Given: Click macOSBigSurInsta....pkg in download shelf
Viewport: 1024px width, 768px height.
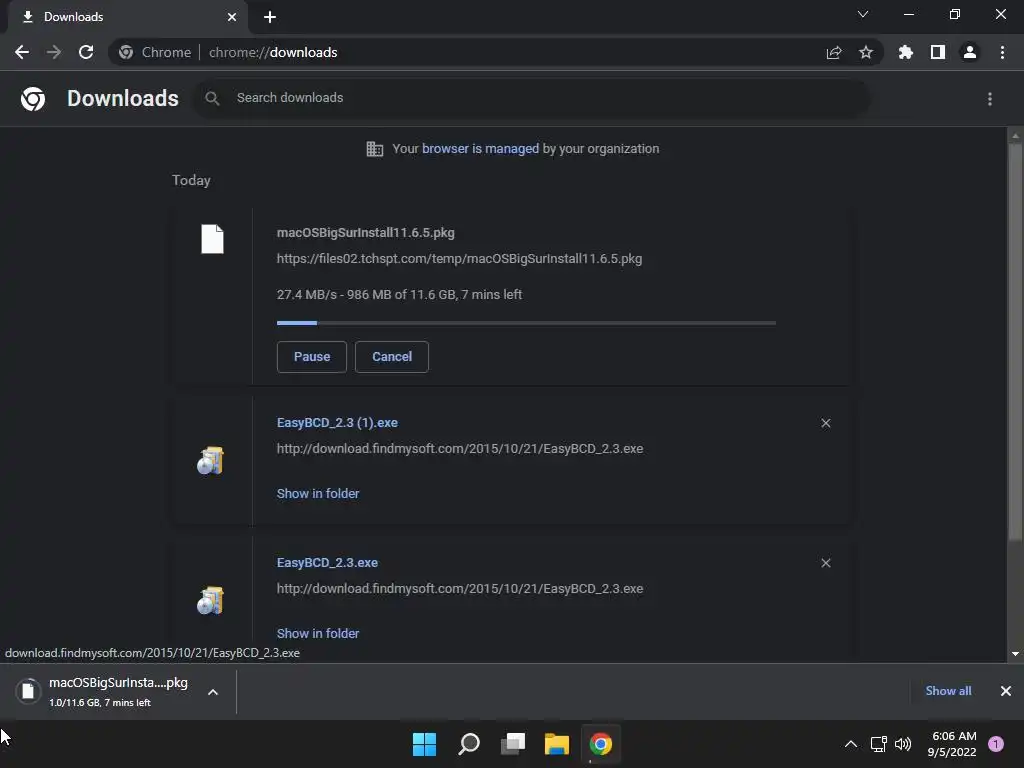Looking at the screenshot, I should coord(118,682).
